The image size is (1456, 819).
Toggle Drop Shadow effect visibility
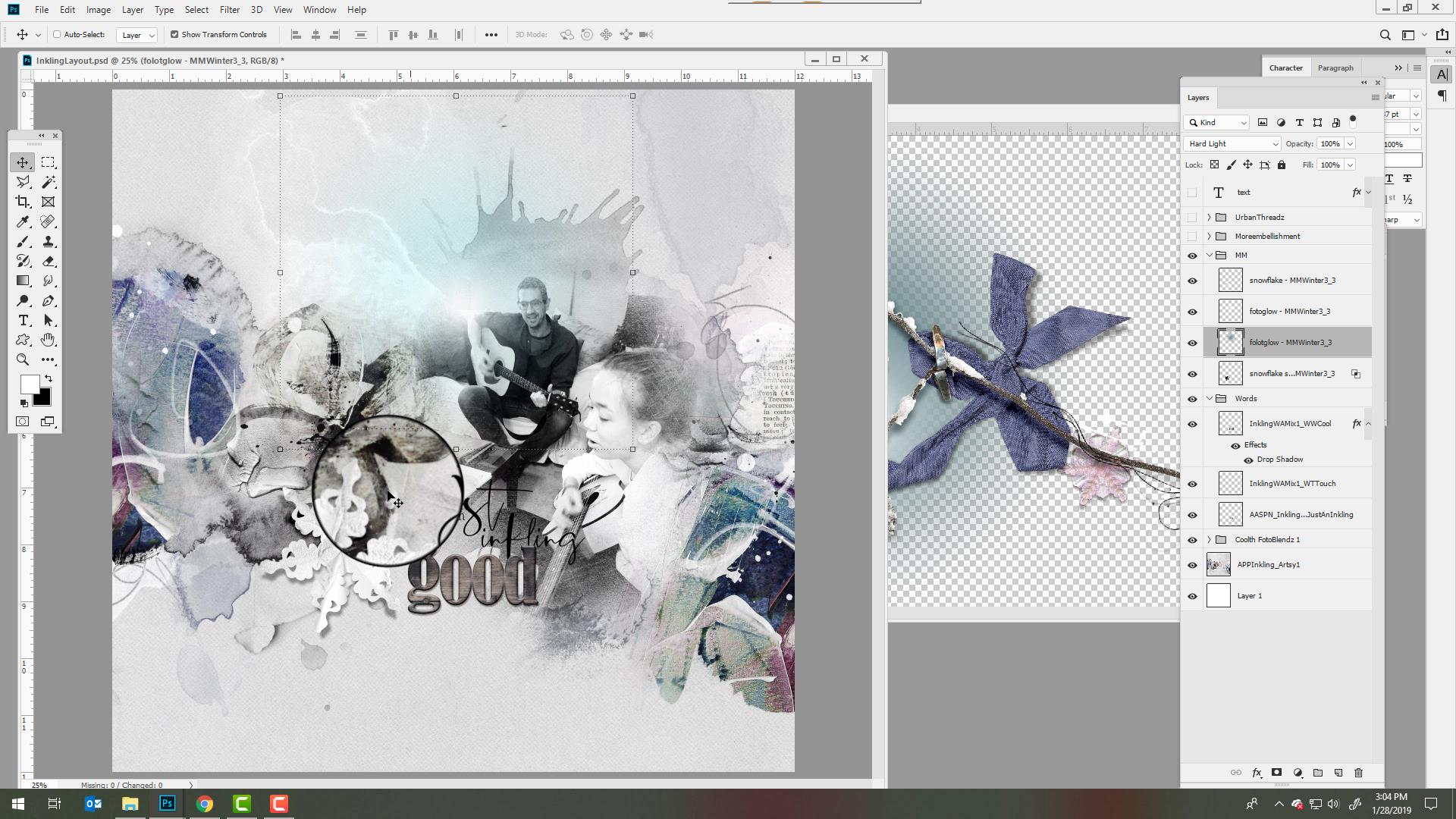tap(1248, 460)
